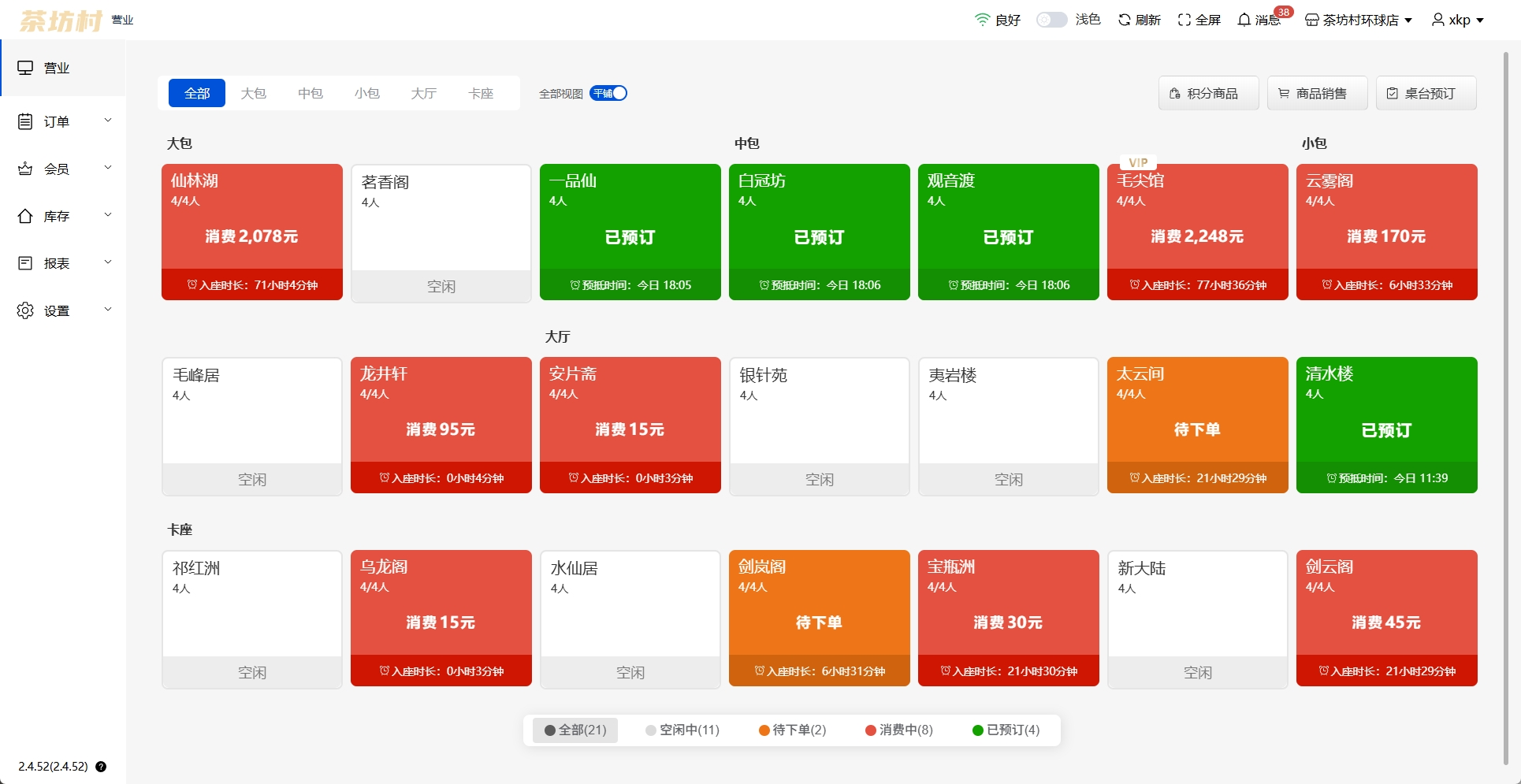Click the 消息 label with badge 38
Screen dimensions: 1521x784
(x=1267, y=20)
